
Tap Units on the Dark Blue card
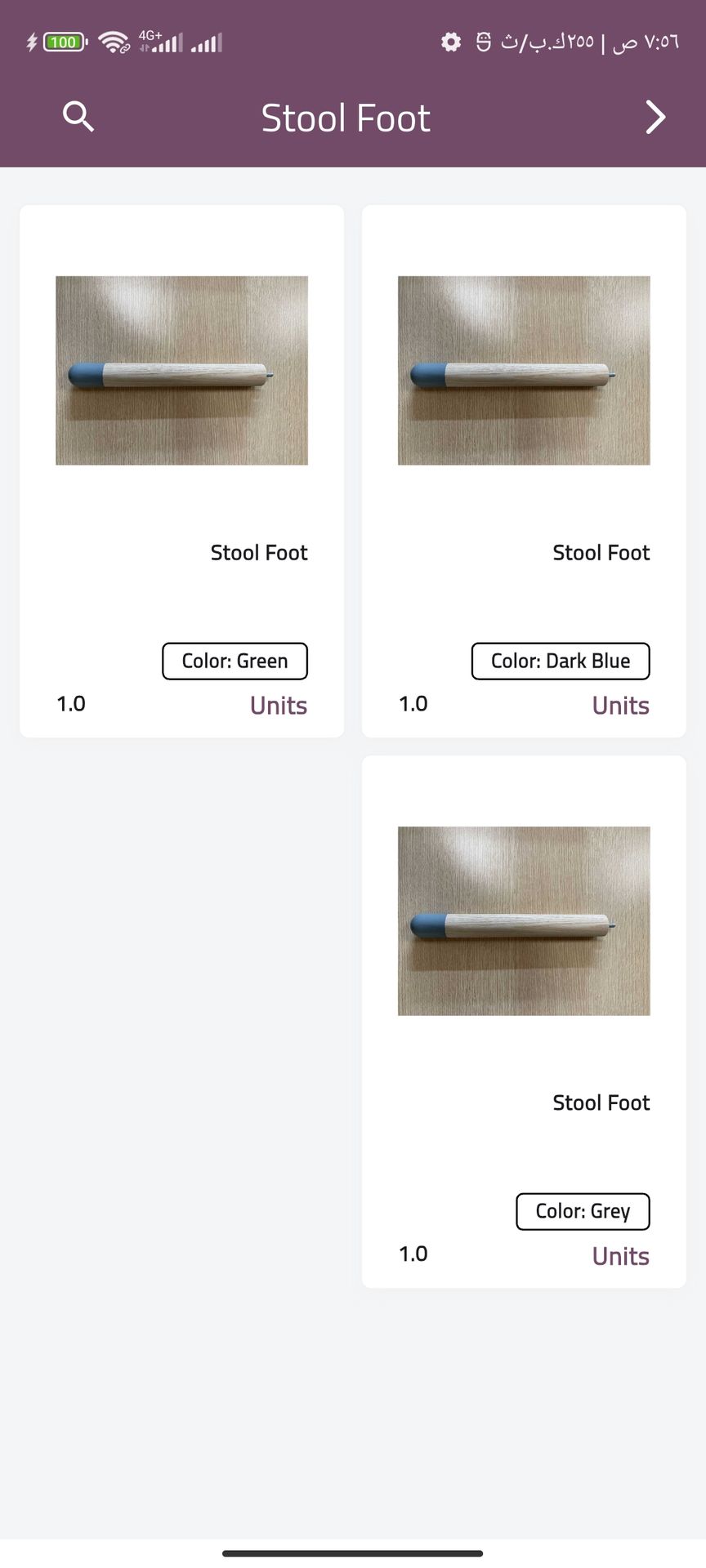pyautogui.click(x=621, y=706)
